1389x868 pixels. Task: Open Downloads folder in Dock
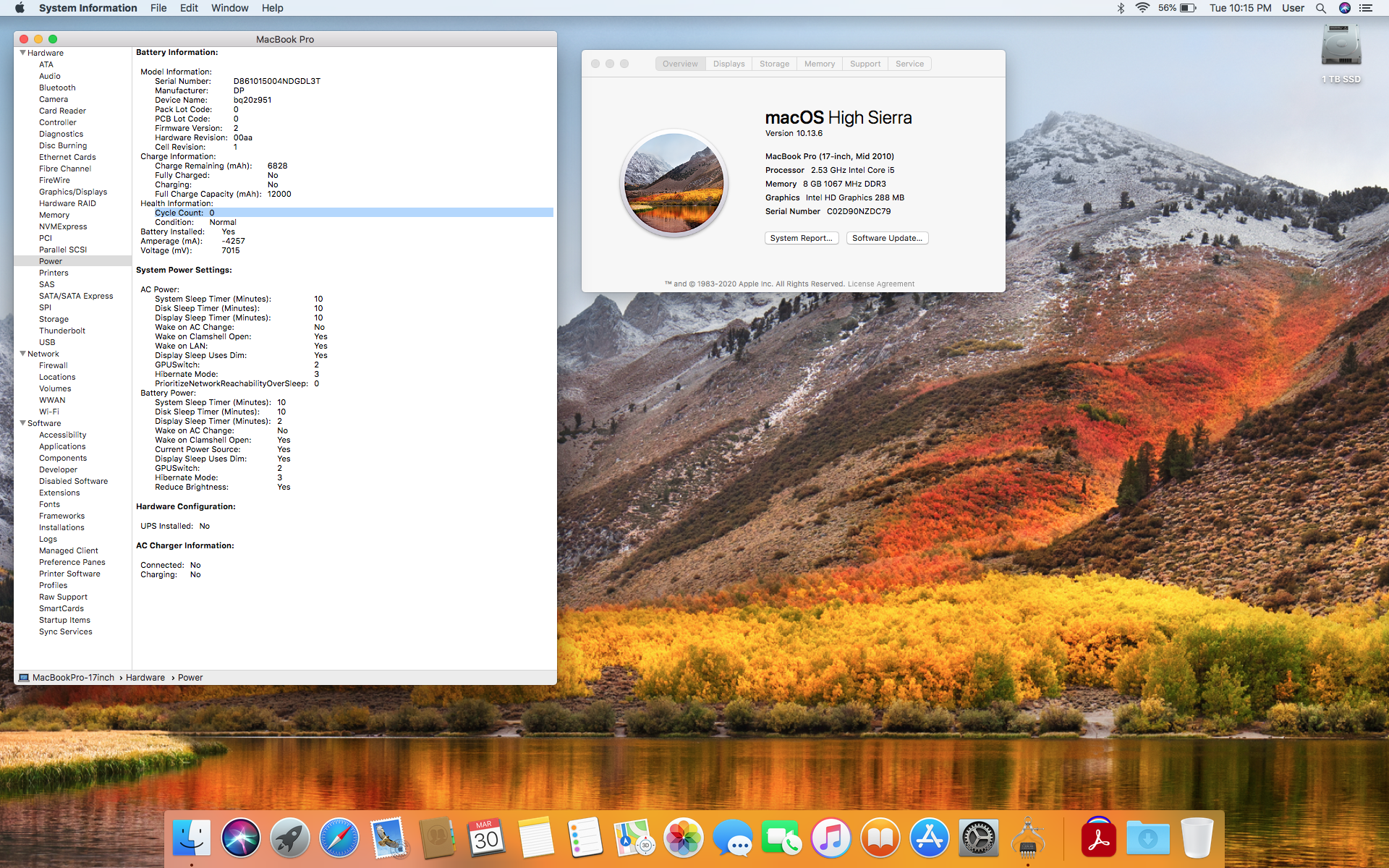pyautogui.click(x=1148, y=838)
